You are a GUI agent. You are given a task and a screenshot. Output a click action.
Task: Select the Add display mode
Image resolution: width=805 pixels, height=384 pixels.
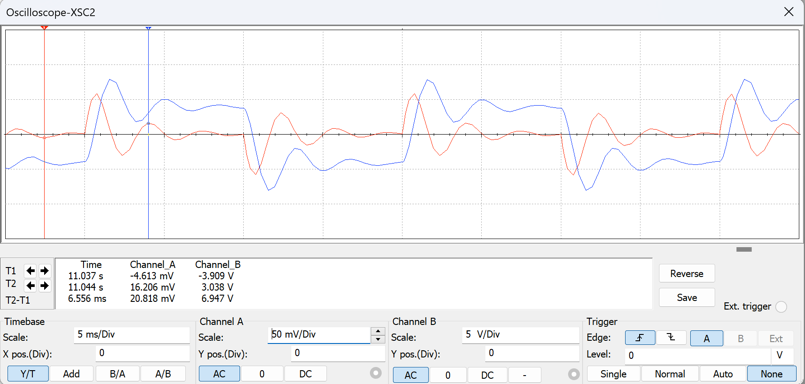71,374
